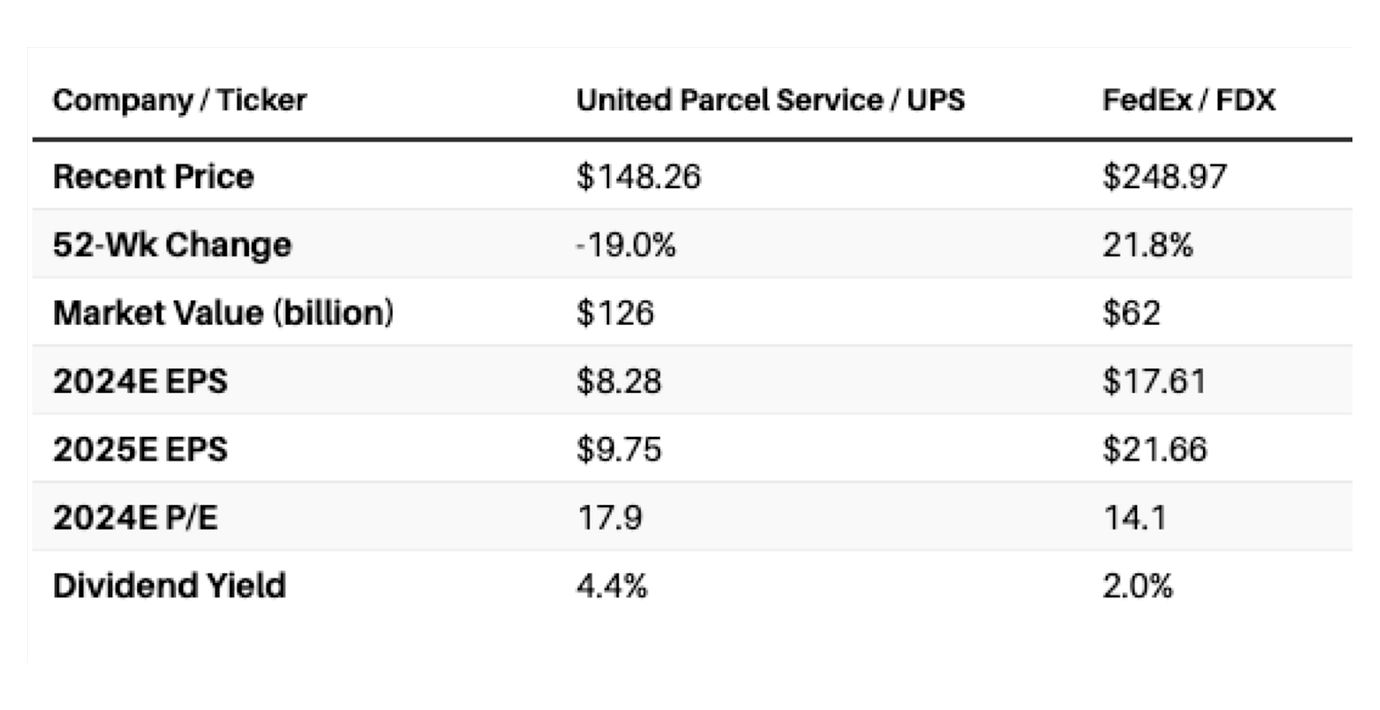This screenshot has height=710, width=1380.
Task: Click the FedEx / FDX column header
Action: click(1188, 100)
